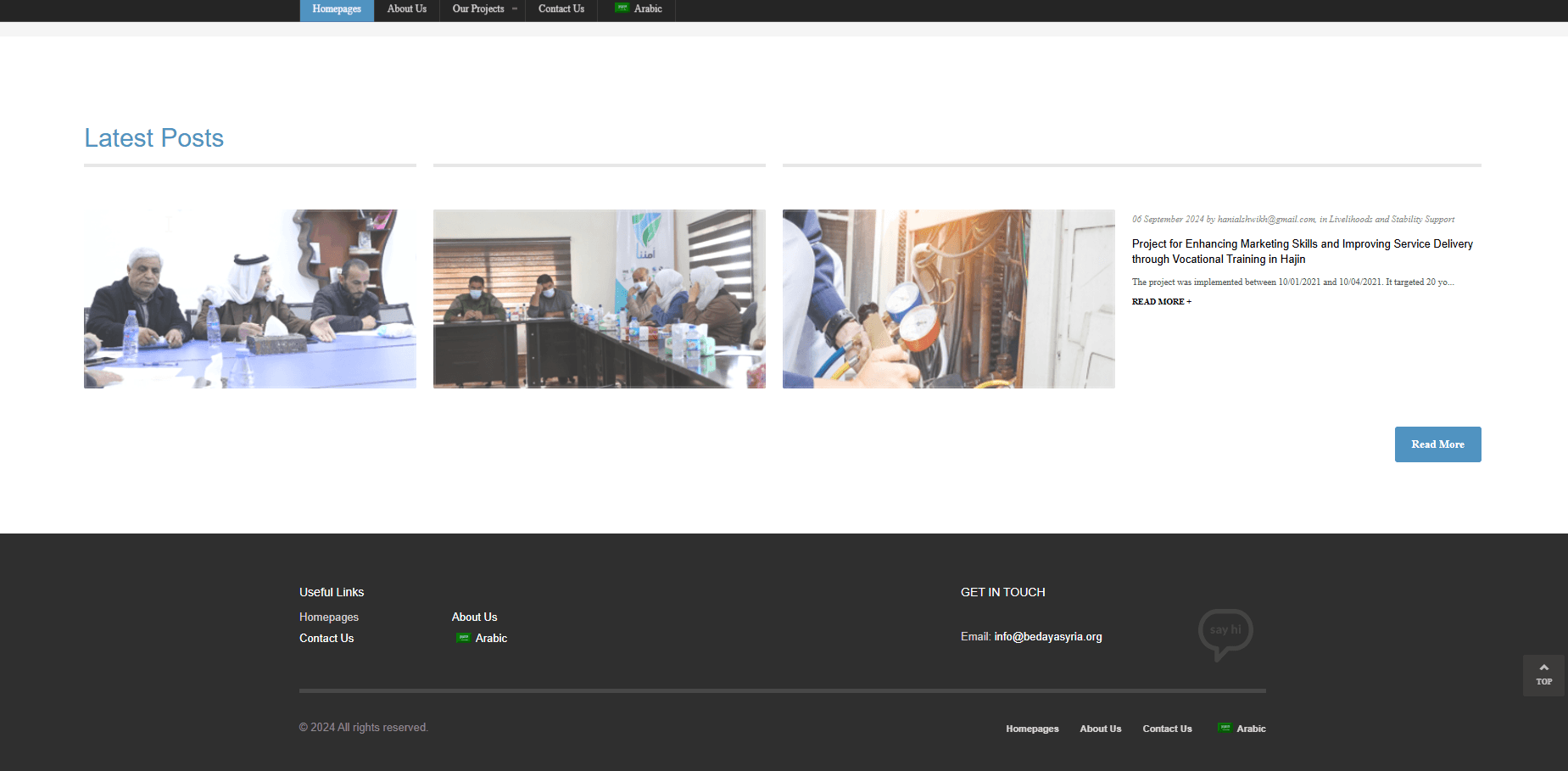Click the GET IN TOUCH heading
This screenshot has width=1568, height=771.
(1003, 592)
